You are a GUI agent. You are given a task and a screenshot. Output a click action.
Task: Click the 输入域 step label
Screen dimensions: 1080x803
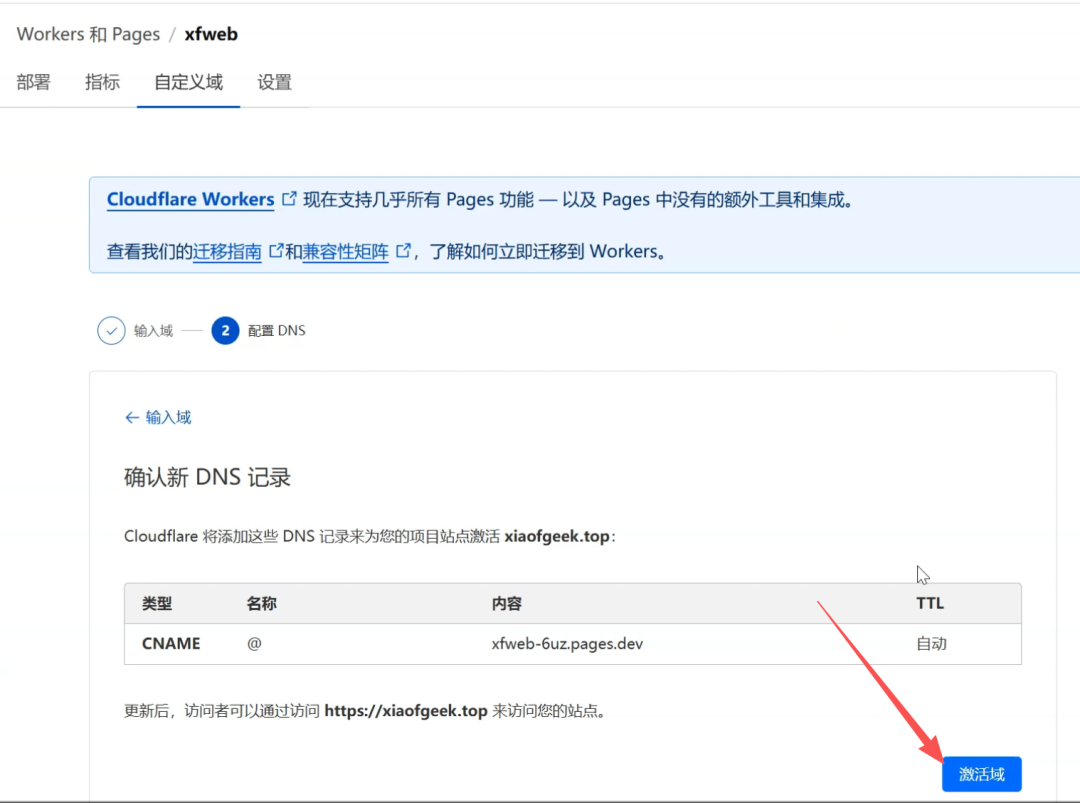(153, 331)
